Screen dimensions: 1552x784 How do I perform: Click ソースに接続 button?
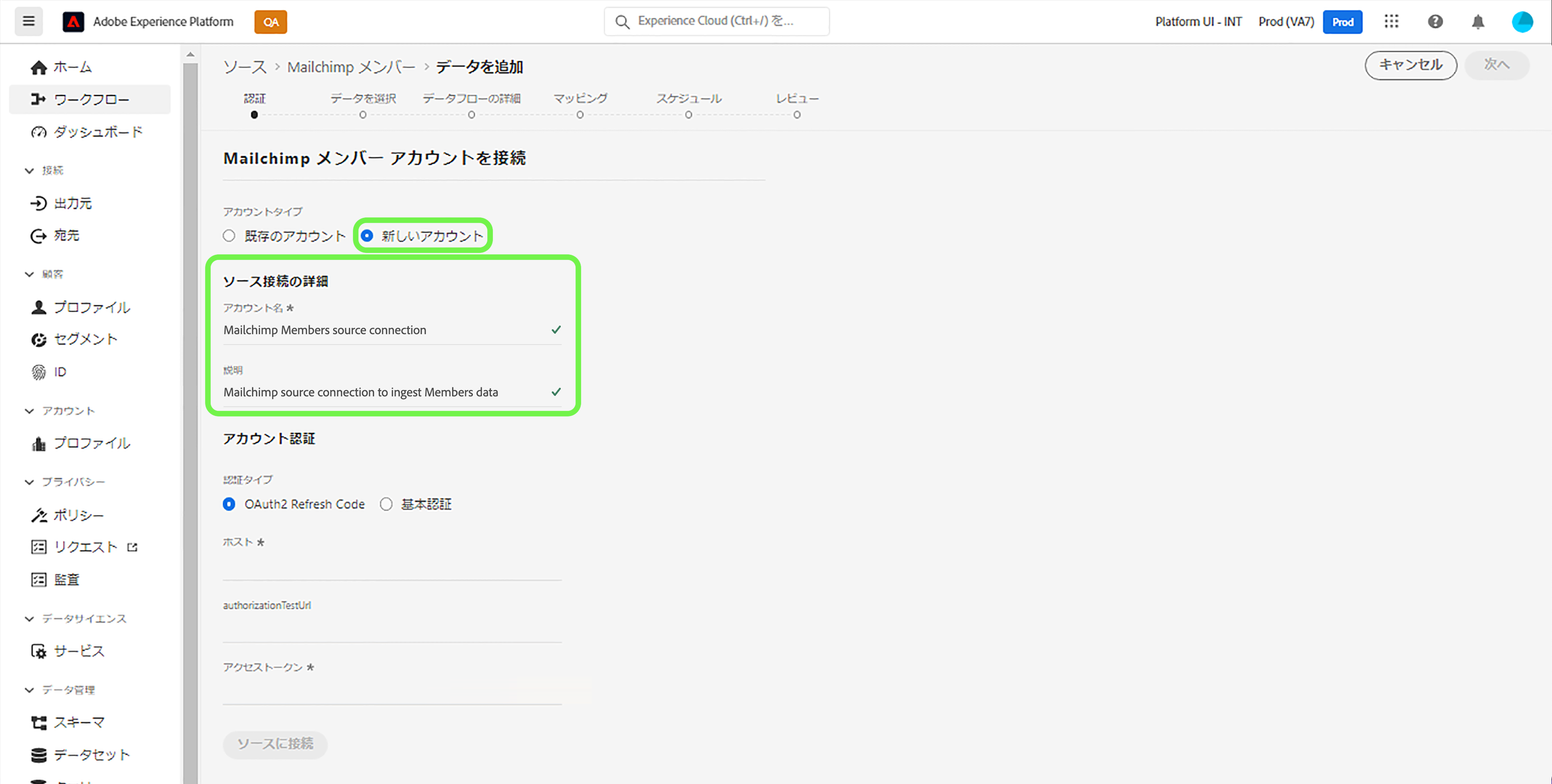[x=275, y=744]
